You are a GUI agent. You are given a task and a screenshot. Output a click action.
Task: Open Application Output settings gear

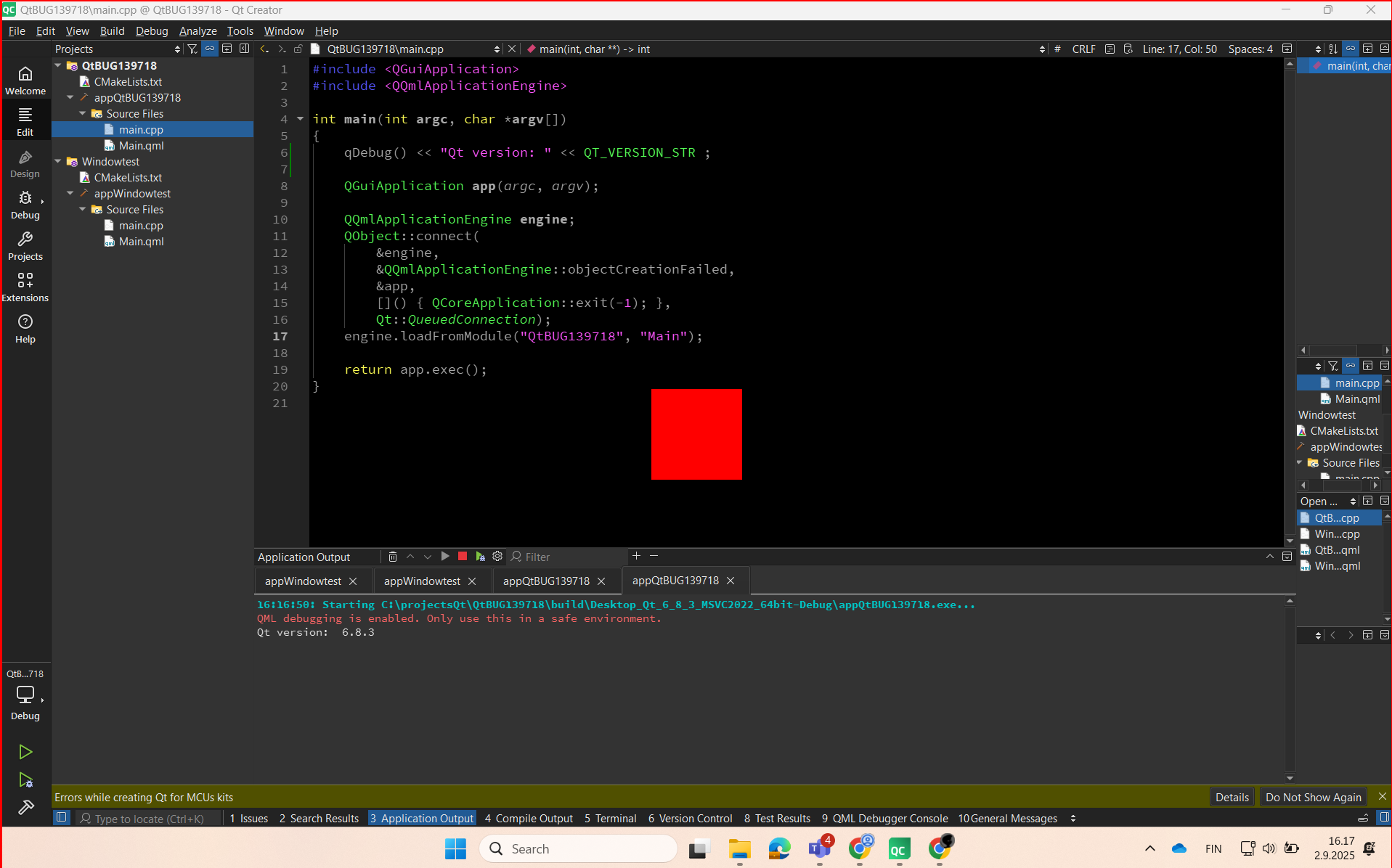pos(497,557)
